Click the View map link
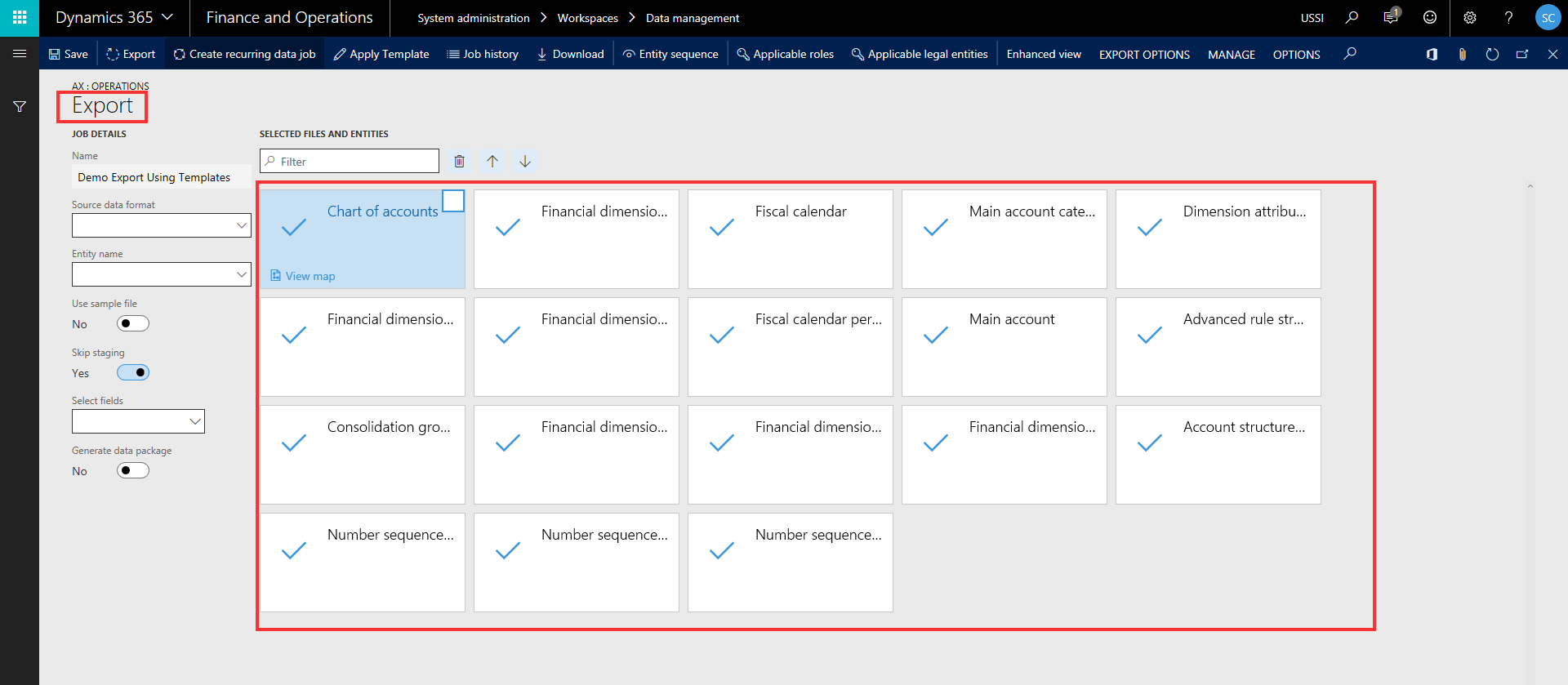 tap(310, 276)
